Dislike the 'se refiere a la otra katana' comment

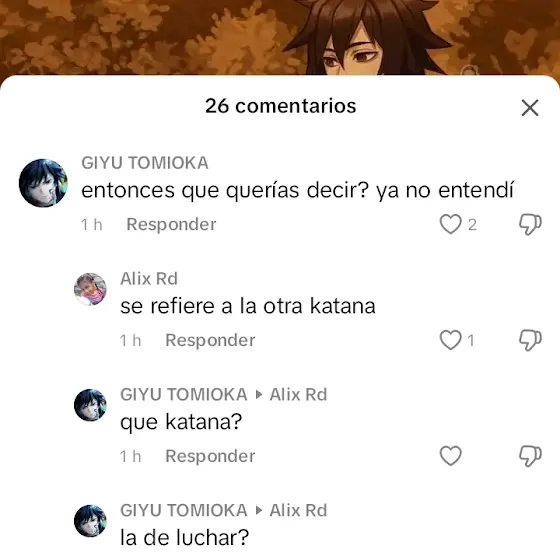(530, 340)
